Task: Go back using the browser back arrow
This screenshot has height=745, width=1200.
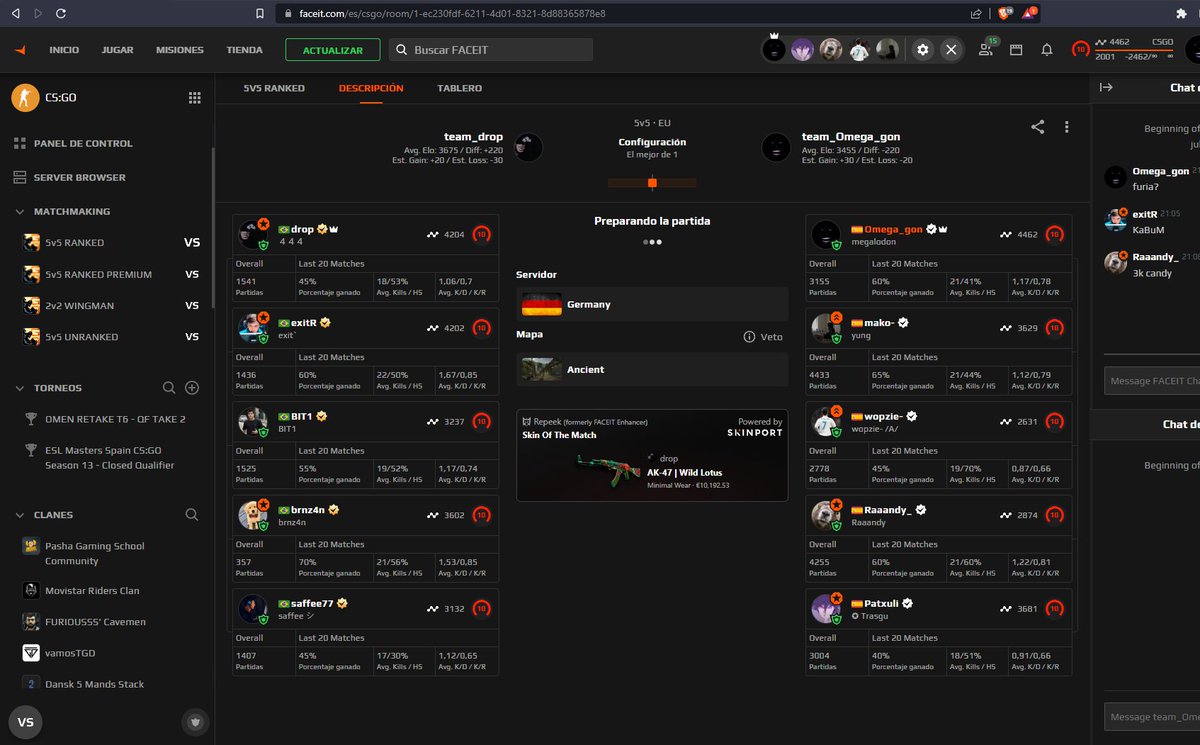Action: click(14, 14)
